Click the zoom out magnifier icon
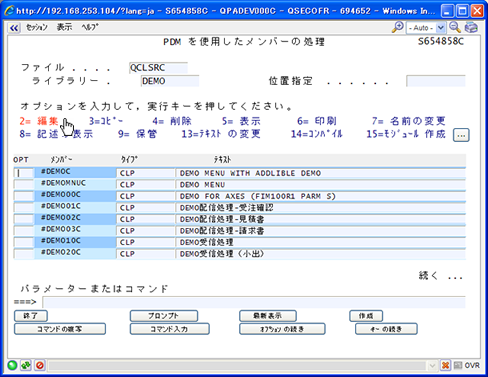 (x=455, y=28)
